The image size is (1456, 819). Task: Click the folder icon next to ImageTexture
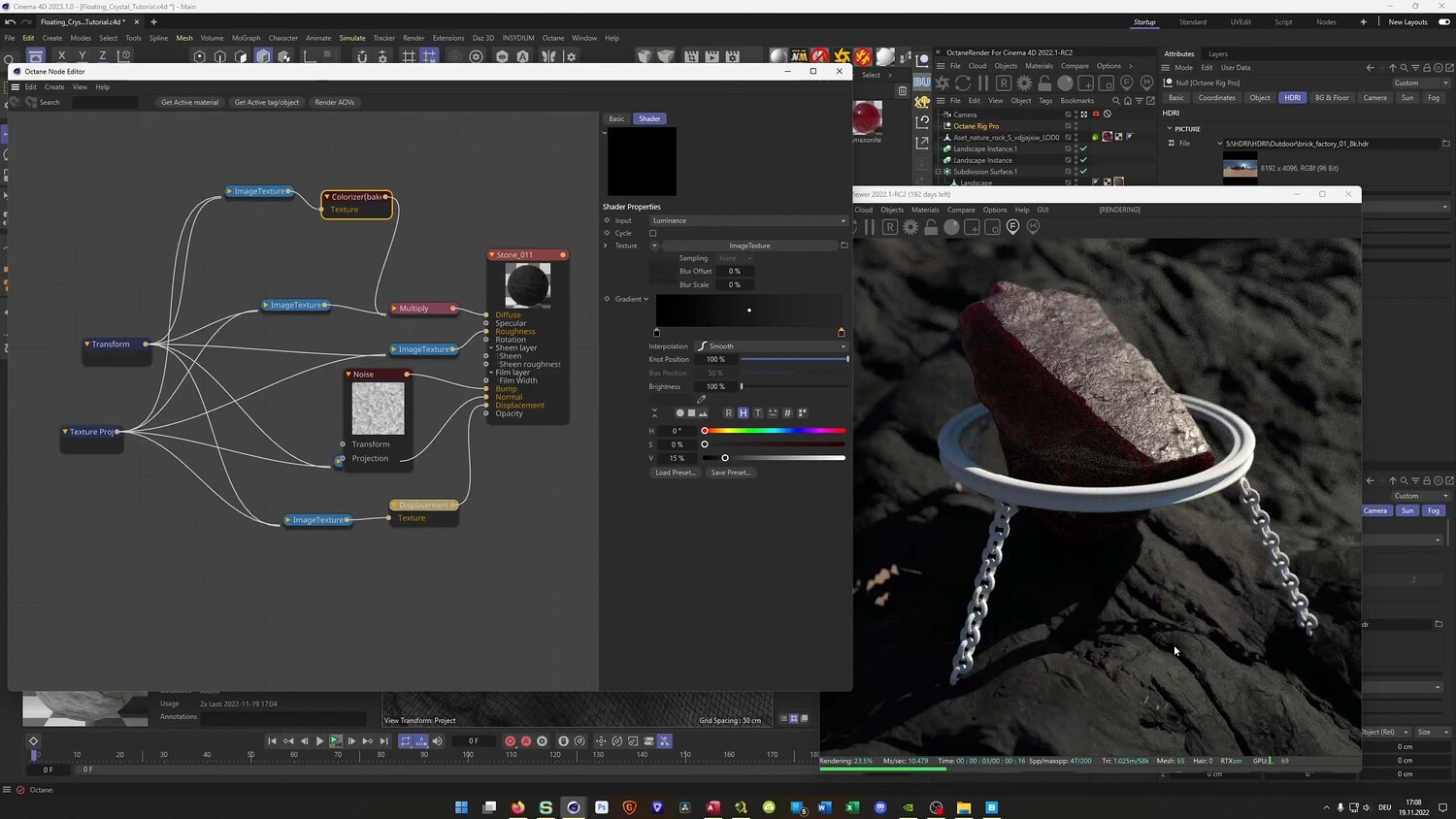point(844,246)
